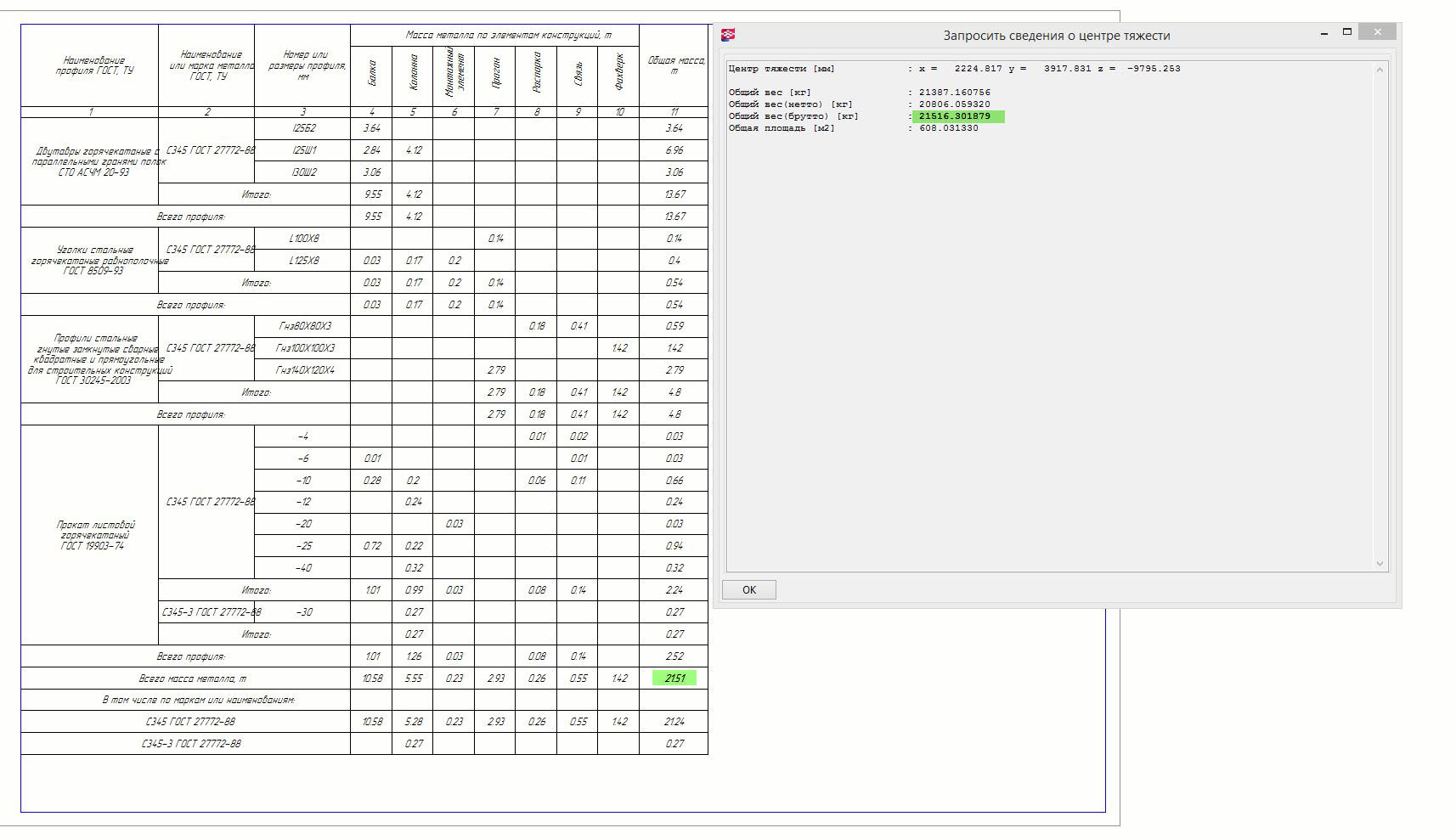The width and height of the screenshot is (1456, 839).
Task: Click the Фахверк value 1.42 in row Гнз100X100X3
Action: pyautogui.click(x=619, y=348)
